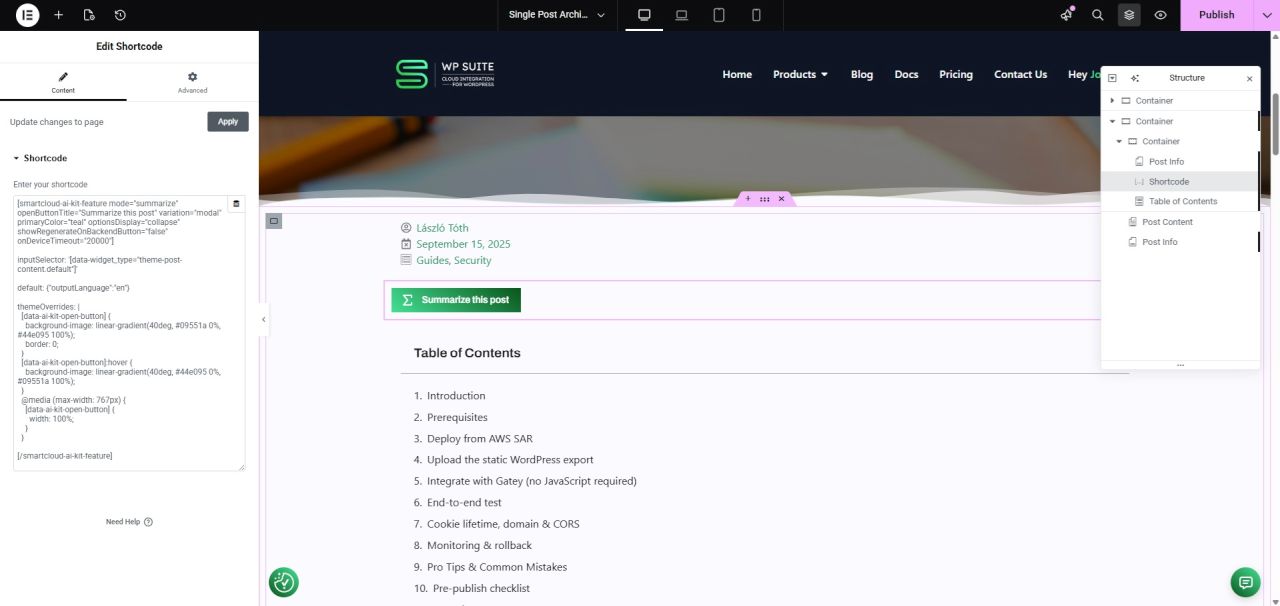The image size is (1280, 606).
Task: Click the green chat bubble icon
Action: point(1245,582)
